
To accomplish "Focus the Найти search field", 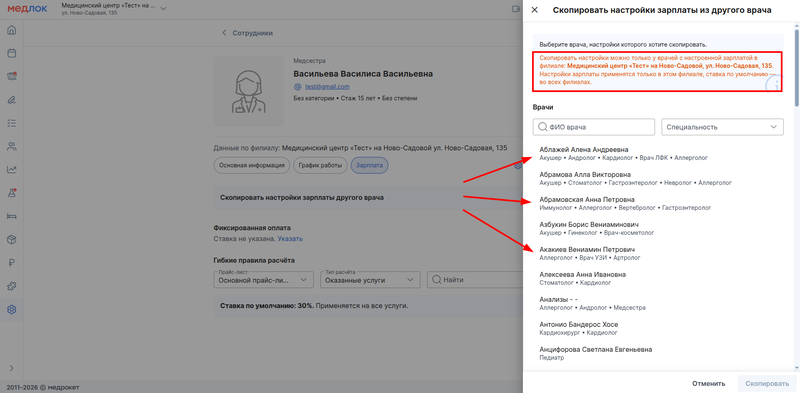I will coord(475,280).
